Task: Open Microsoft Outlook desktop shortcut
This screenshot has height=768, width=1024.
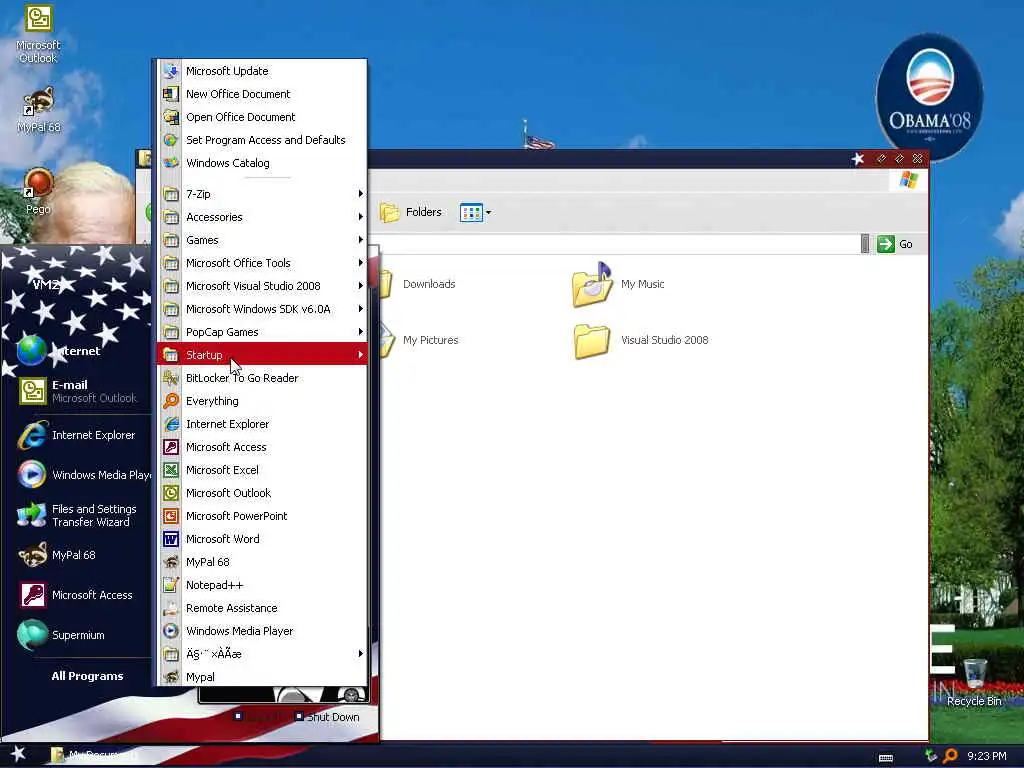Action: [x=38, y=34]
